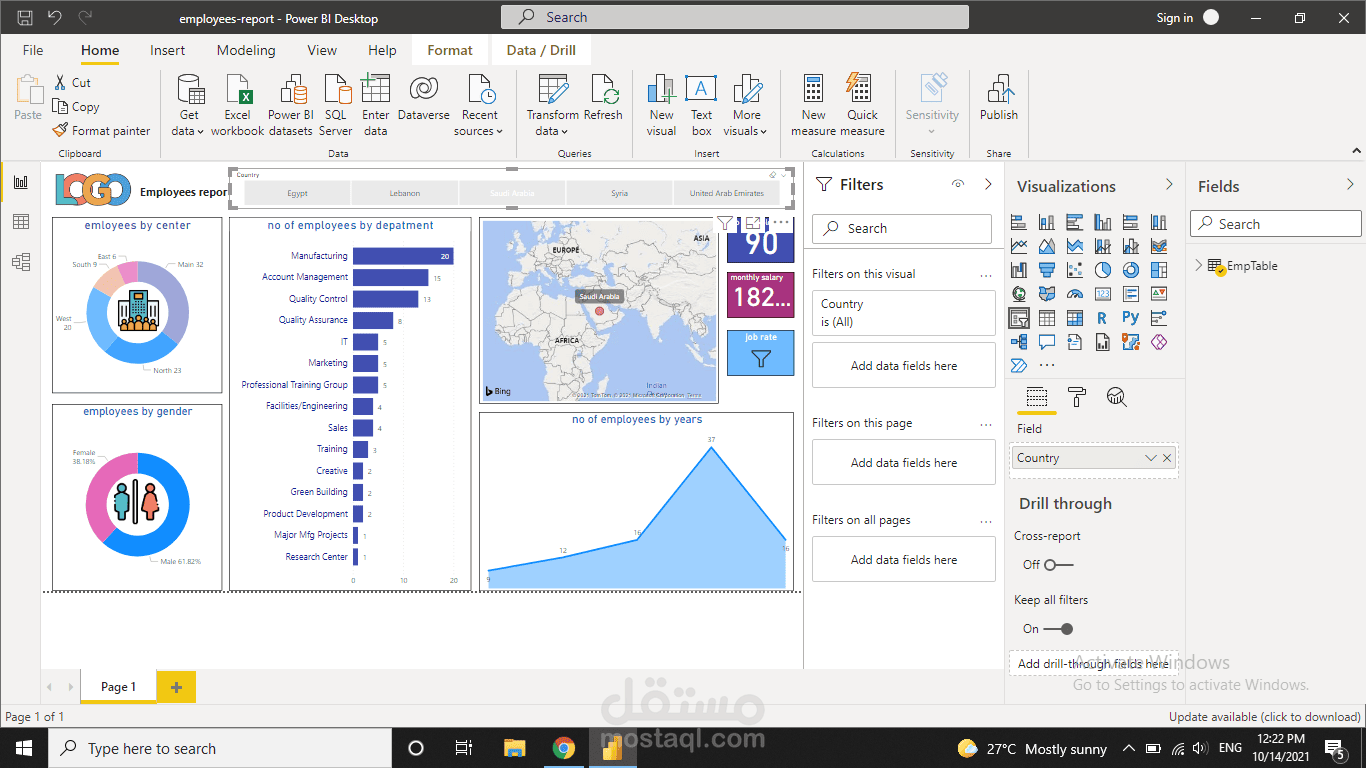Screen dimensions: 1366x768
Task: Click Egypt in Country slicer
Action: pyautogui.click(x=297, y=193)
